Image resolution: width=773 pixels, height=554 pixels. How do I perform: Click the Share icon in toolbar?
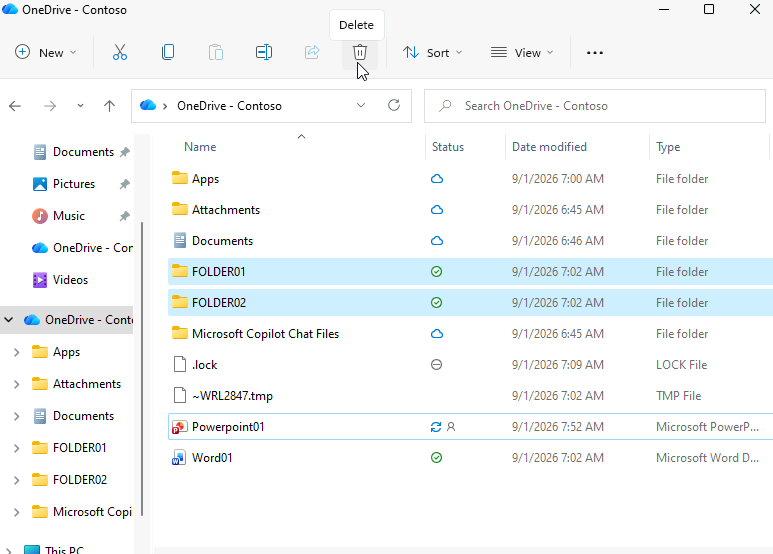tap(312, 52)
